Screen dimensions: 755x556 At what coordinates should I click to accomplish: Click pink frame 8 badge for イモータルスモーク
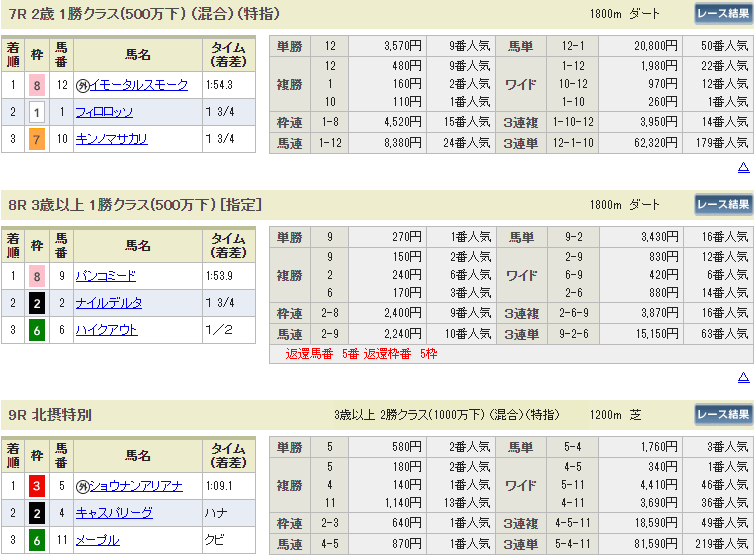coord(37,86)
